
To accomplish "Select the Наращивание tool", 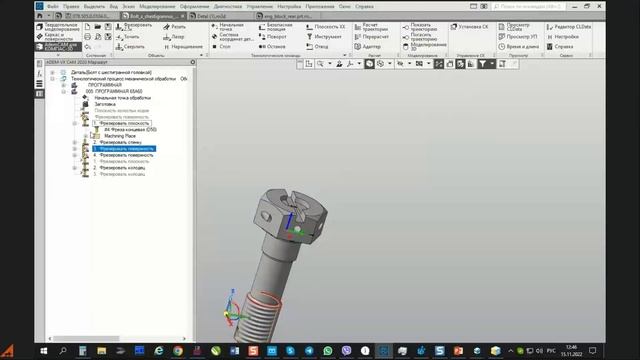I will (183, 47).
